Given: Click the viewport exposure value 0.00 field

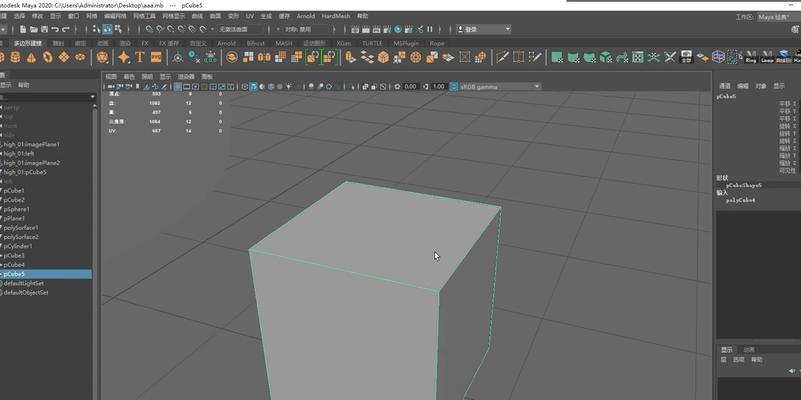Looking at the screenshot, I should pyautogui.click(x=411, y=87).
